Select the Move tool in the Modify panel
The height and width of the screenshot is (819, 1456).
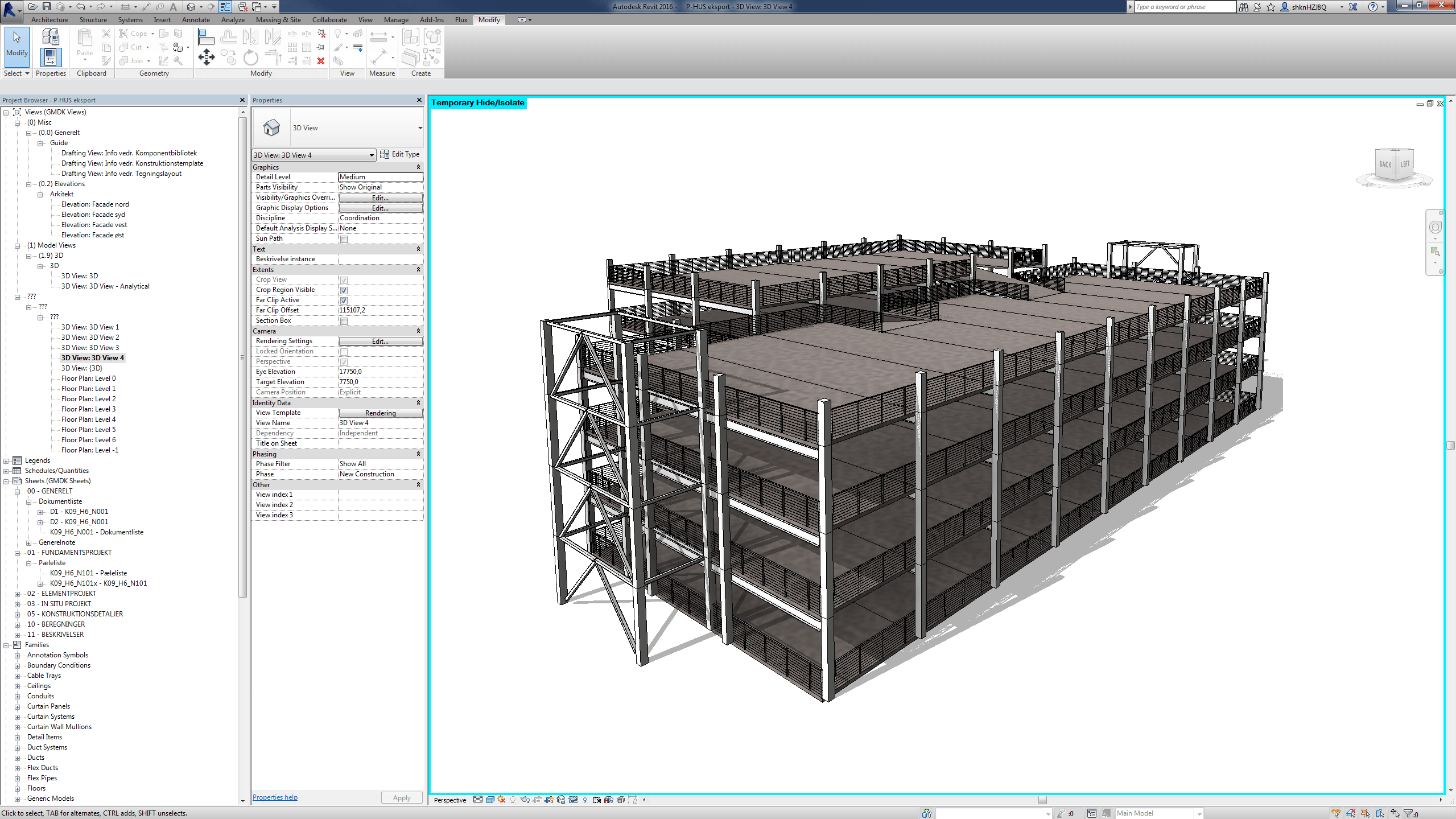(207, 56)
